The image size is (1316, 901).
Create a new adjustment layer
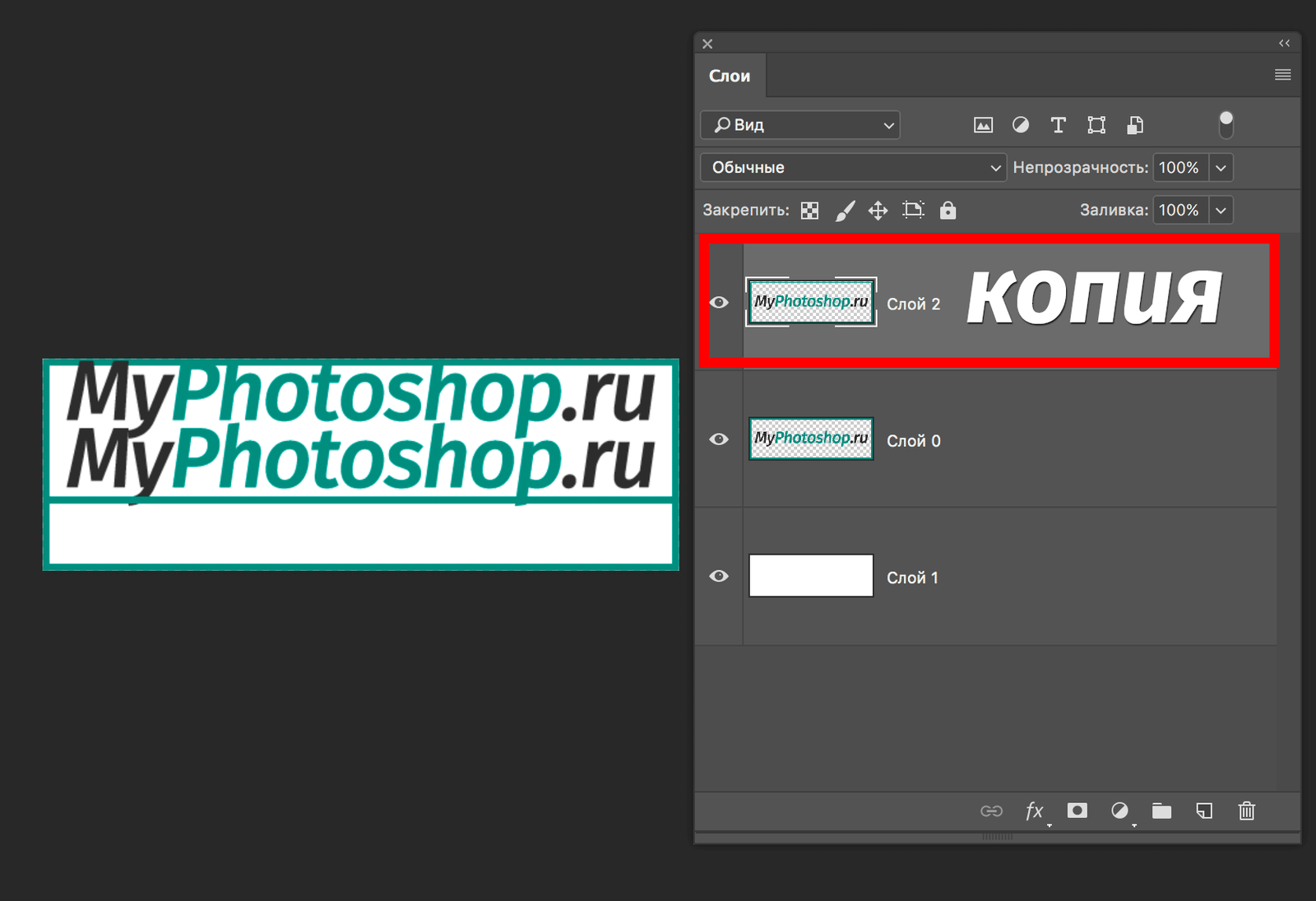[x=1119, y=811]
